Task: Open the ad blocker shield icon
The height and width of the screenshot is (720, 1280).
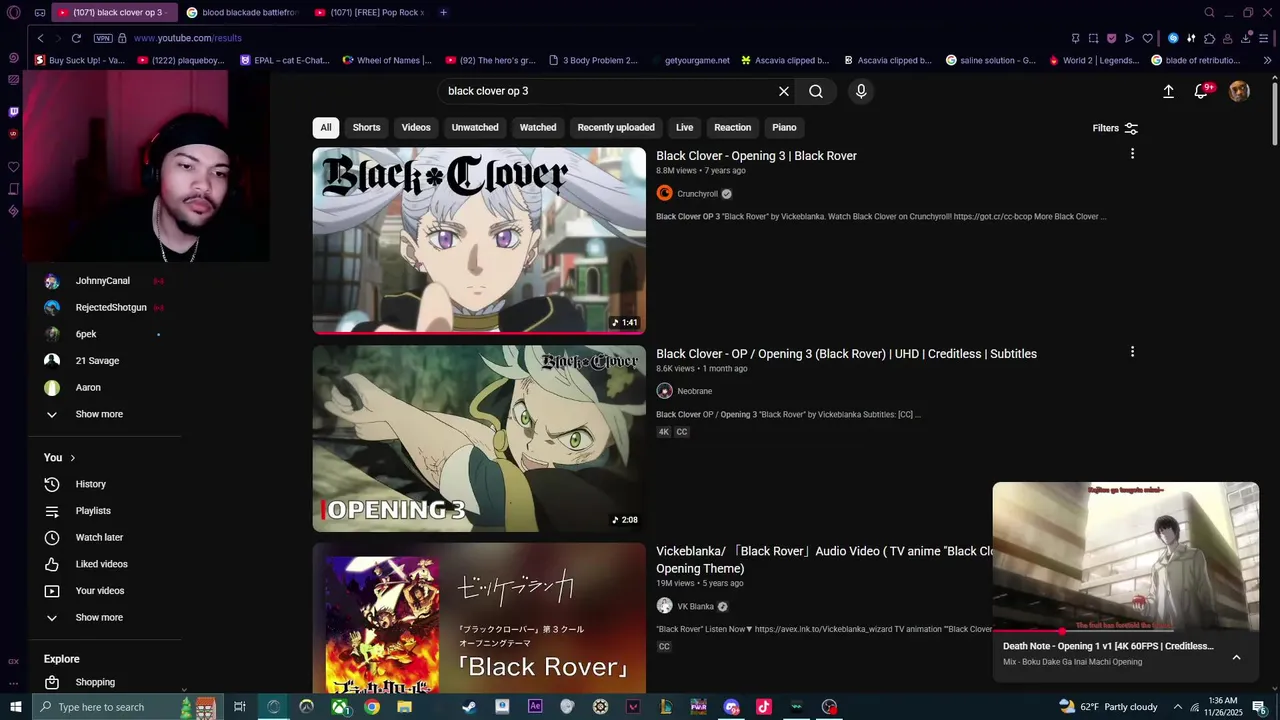Action: [1111, 38]
